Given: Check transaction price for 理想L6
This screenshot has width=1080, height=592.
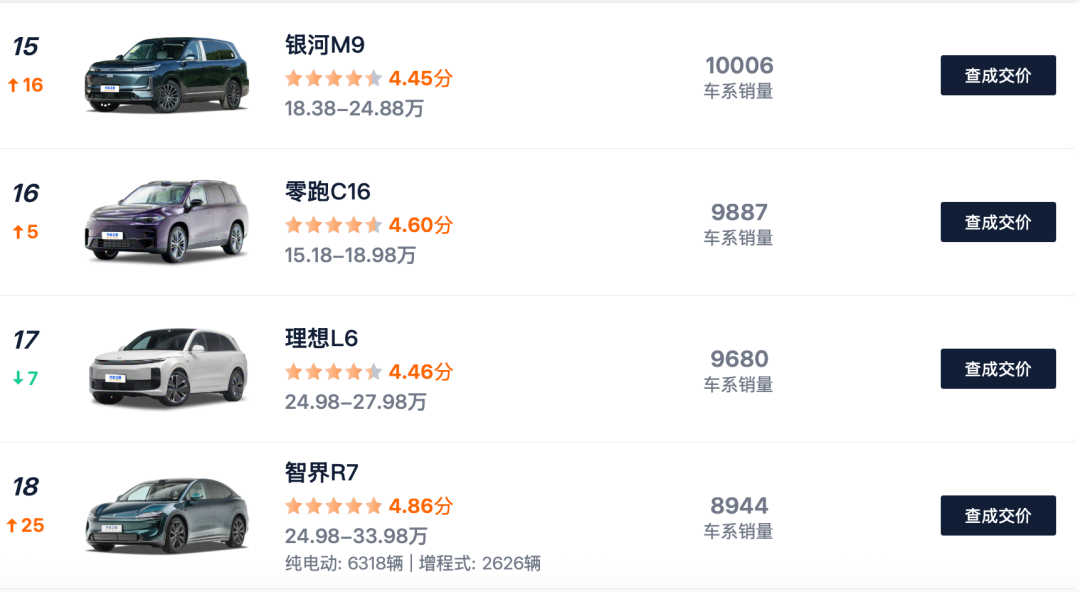Looking at the screenshot, I should pos(997,369).
